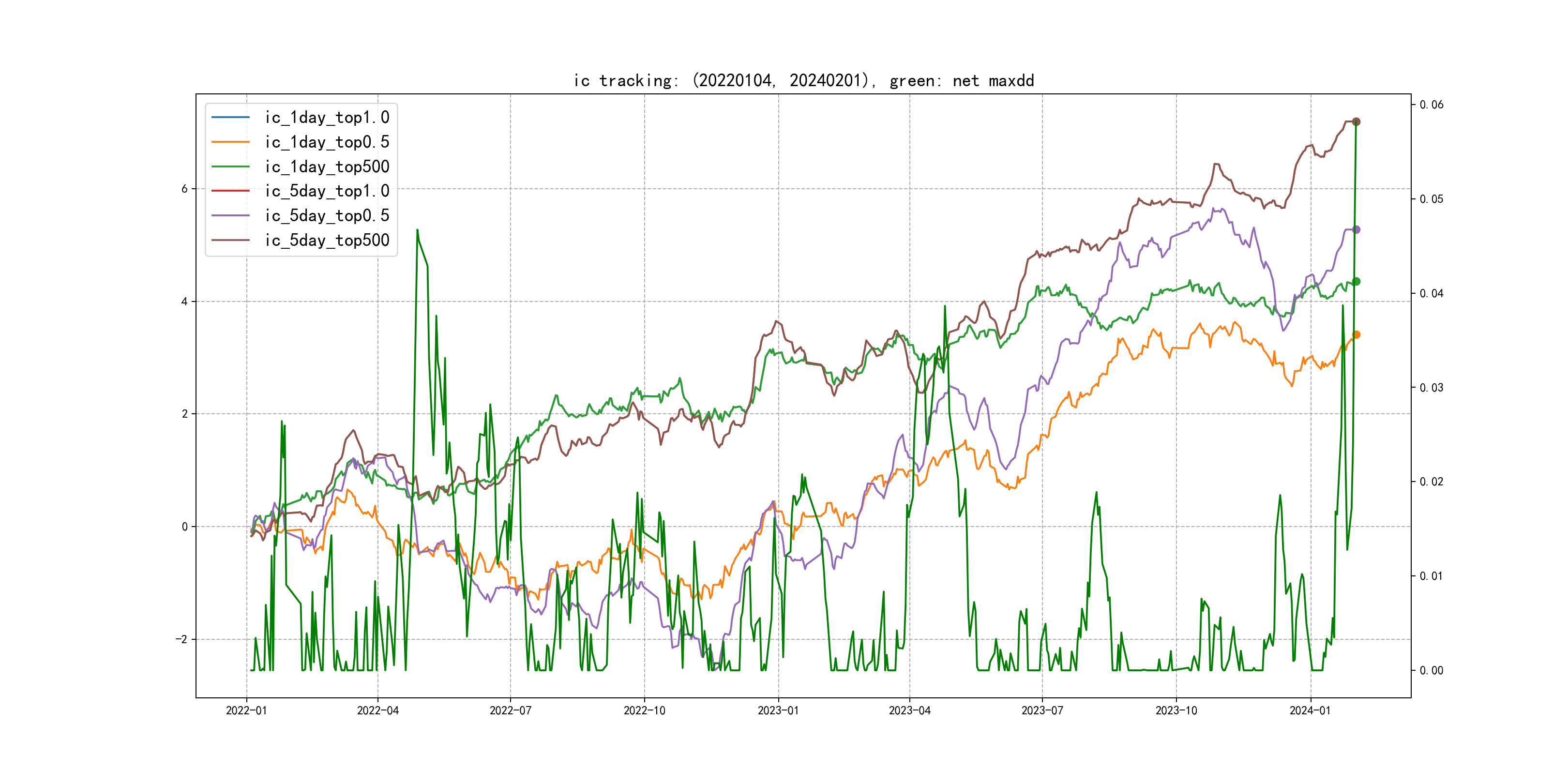Click the 2022-01 x-axis date label
Viewport: 1568px width, 784px height.
click(x=246, y=710)
